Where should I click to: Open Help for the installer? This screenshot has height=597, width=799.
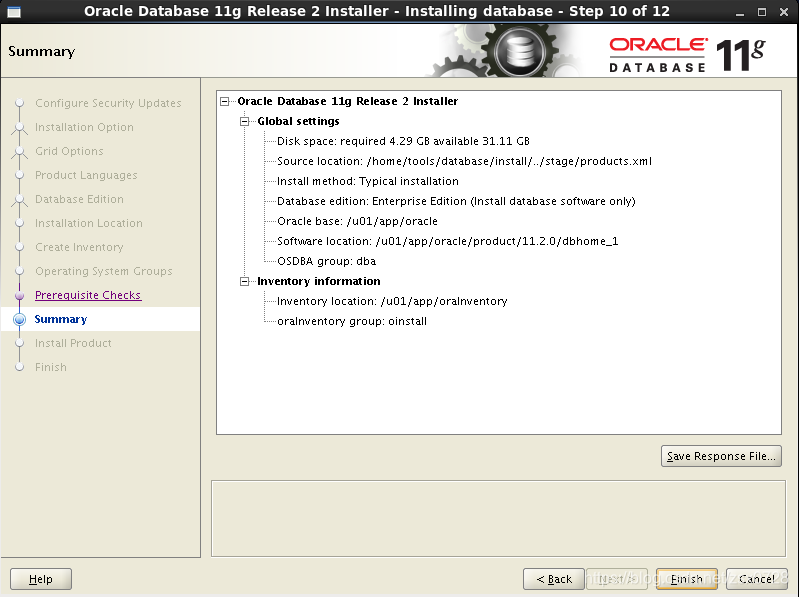(41, 579)
